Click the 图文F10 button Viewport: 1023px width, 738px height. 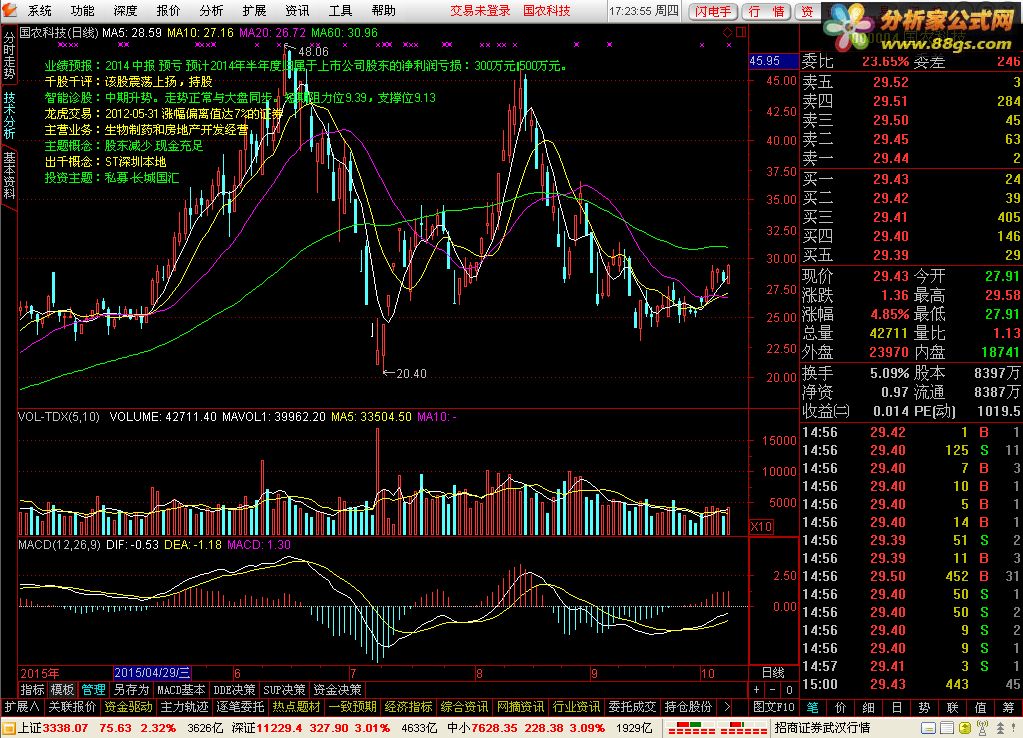click(773, 707)
